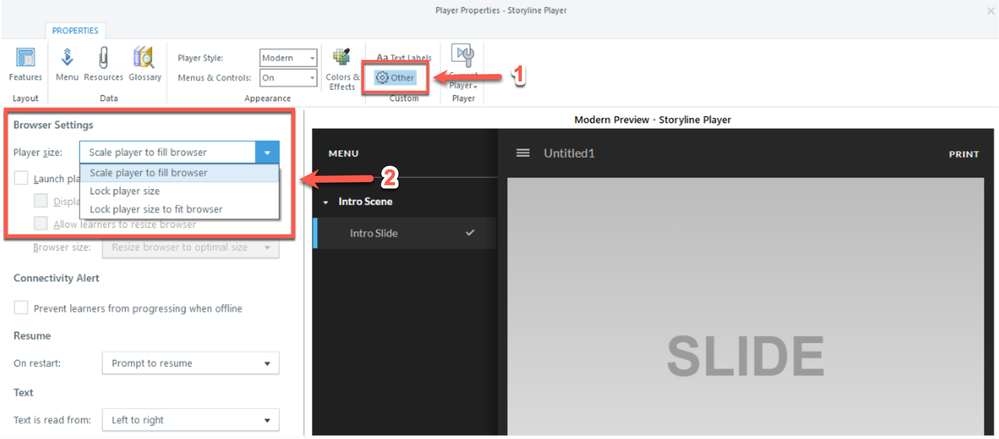Open the Text Labels settings
999x439 pixels.
[404, 58]
